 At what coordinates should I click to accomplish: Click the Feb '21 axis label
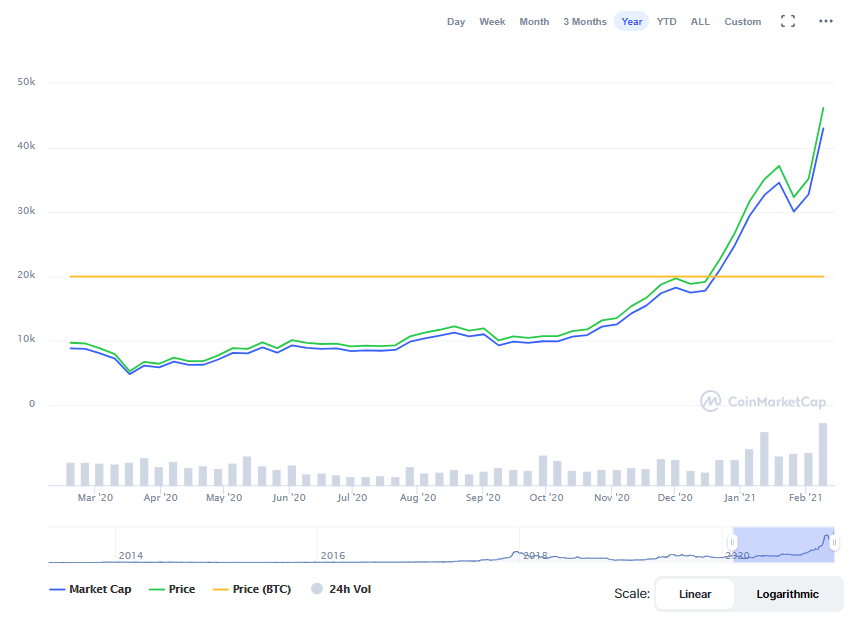click(806, 497)
